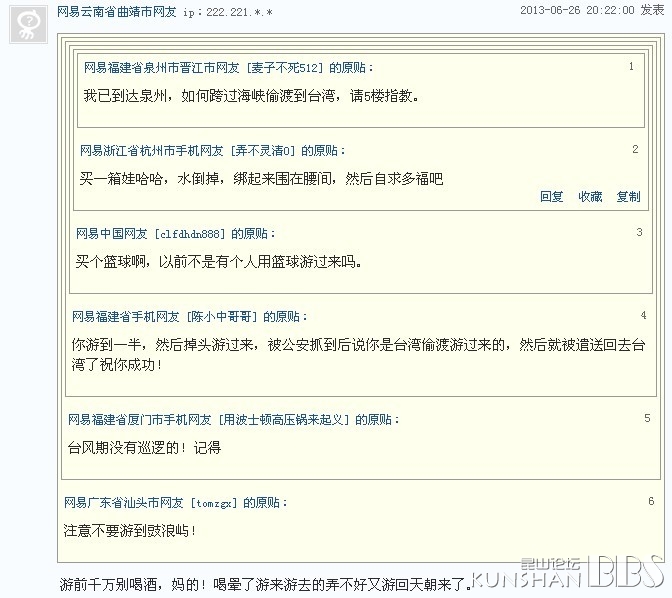
Task: Click the commenter avatar icon
Action: 28,24
